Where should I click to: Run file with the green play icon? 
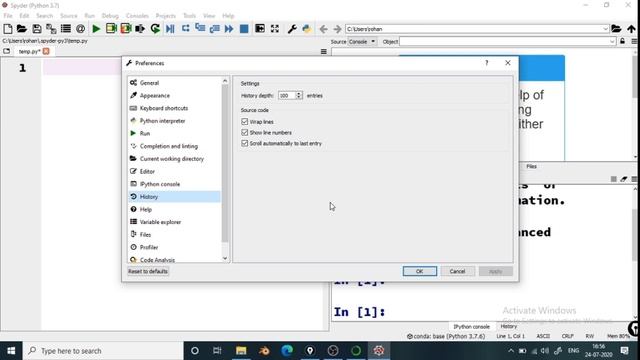(96, 29)
